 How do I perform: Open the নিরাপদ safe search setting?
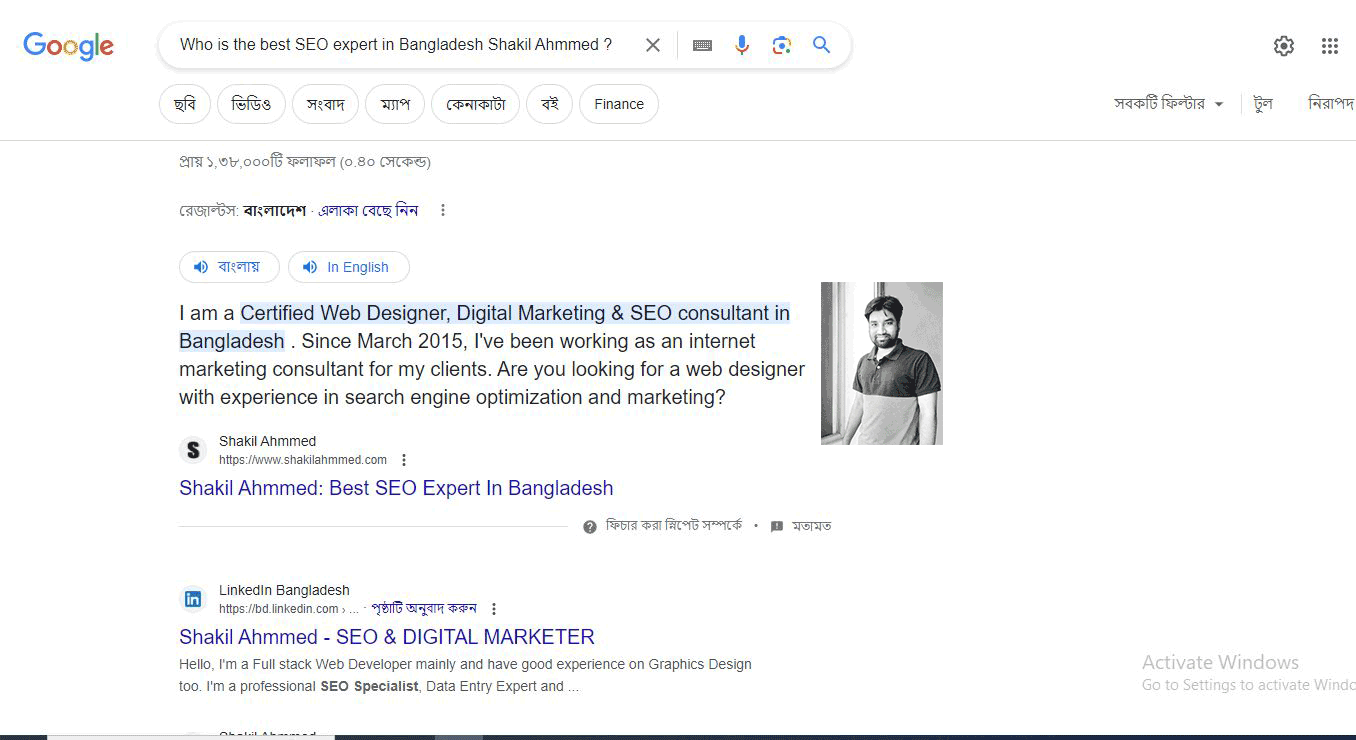[x=1331, y=104]
